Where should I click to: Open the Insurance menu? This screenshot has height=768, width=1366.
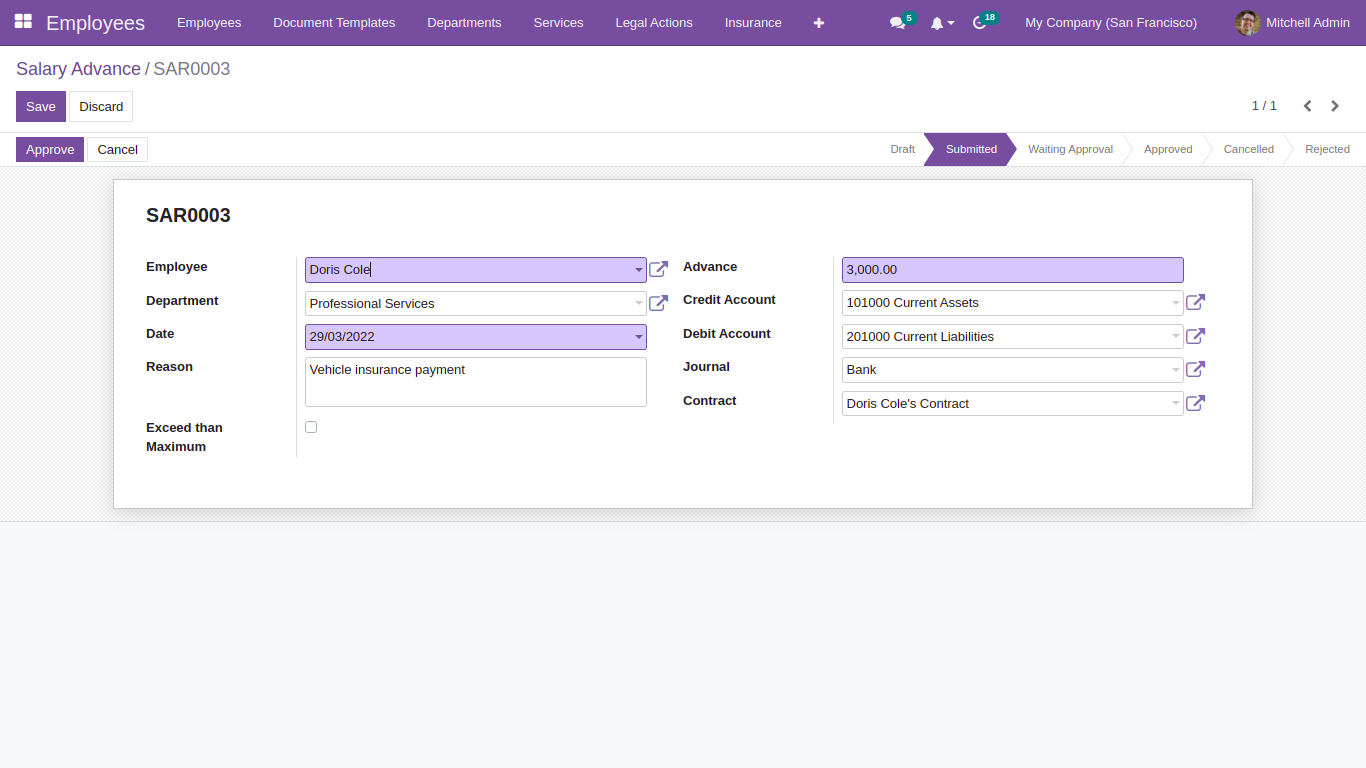click(x=753, y=22)
